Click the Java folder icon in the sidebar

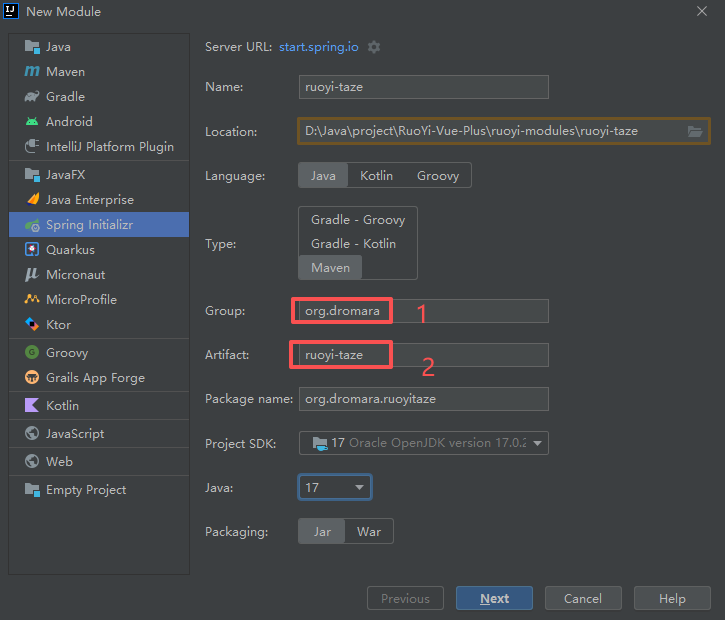[32, 47]
